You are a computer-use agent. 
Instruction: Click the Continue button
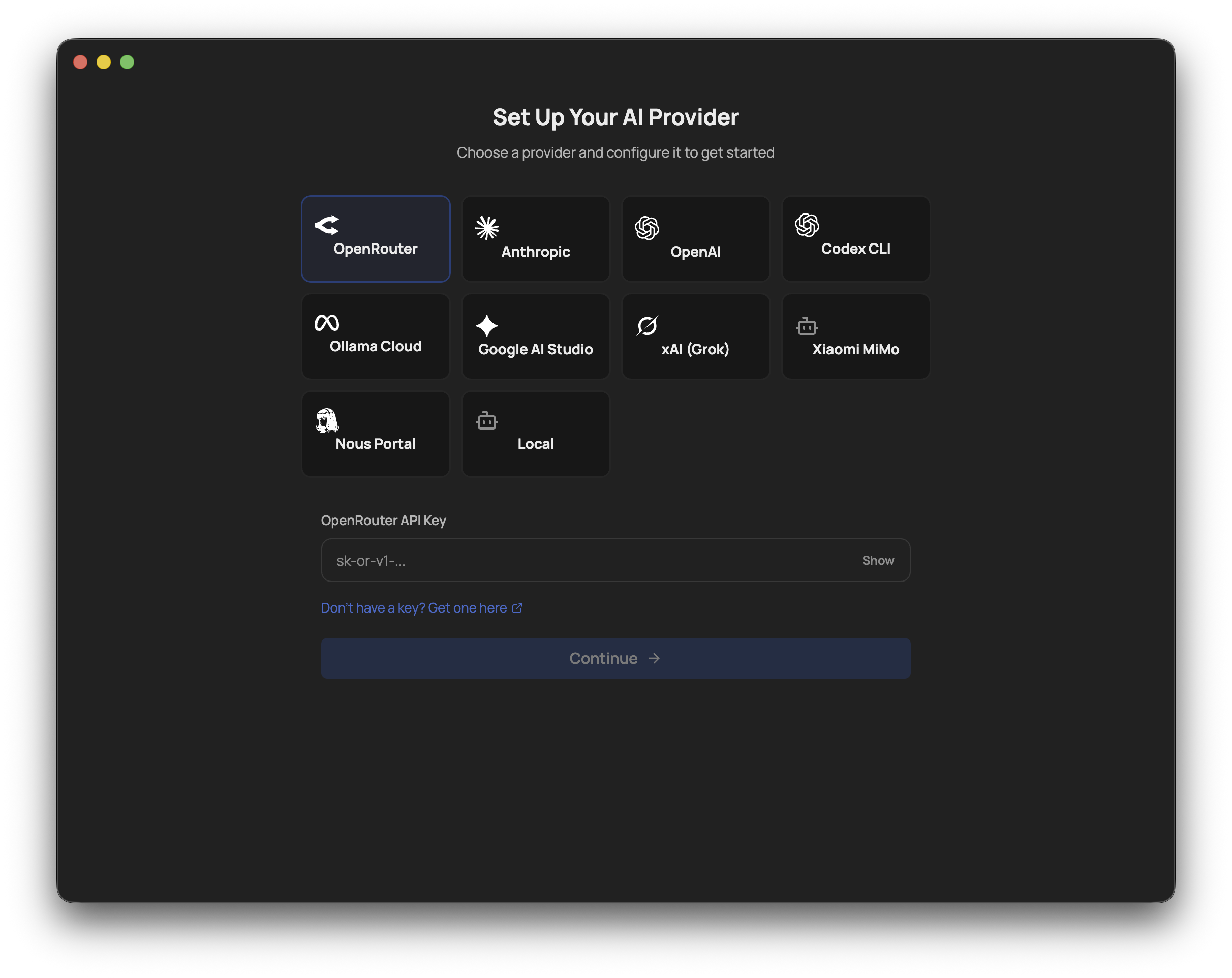point(615,658)
